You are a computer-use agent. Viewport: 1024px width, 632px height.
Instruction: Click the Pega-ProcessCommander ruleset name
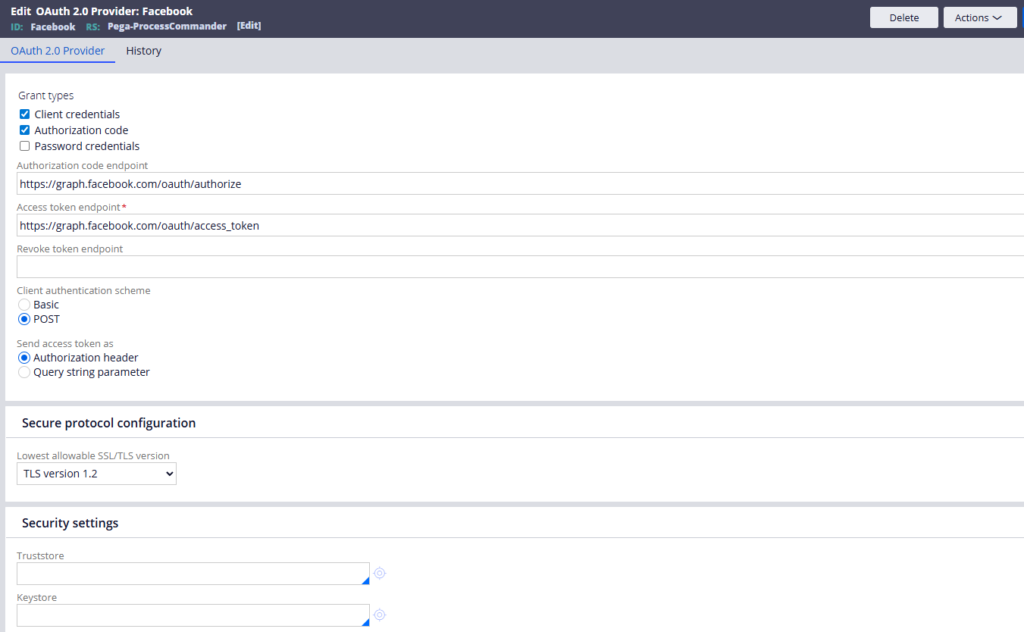(x=167, y=26)
